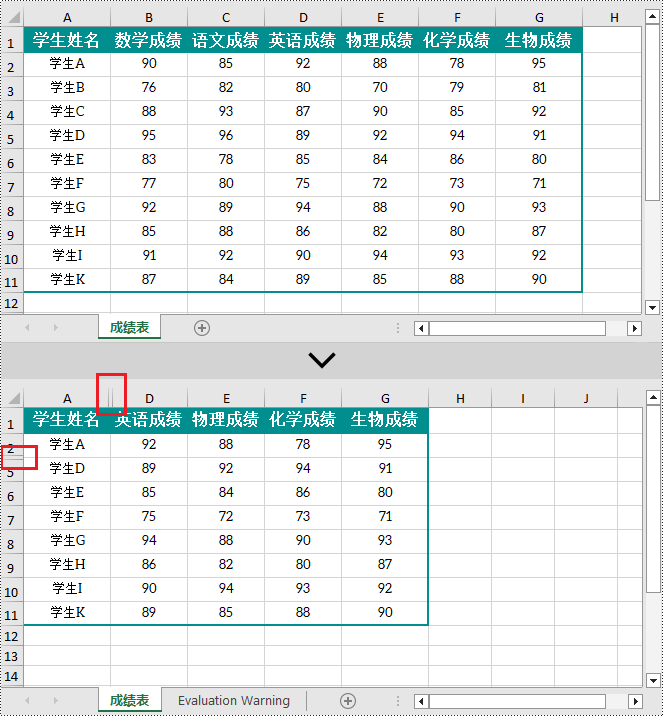Image resolution: width=663 pixels, height=716 pixels.
Task: Click 学生E chemistry score 86 in bottom sheet
Action: (303, 493)
